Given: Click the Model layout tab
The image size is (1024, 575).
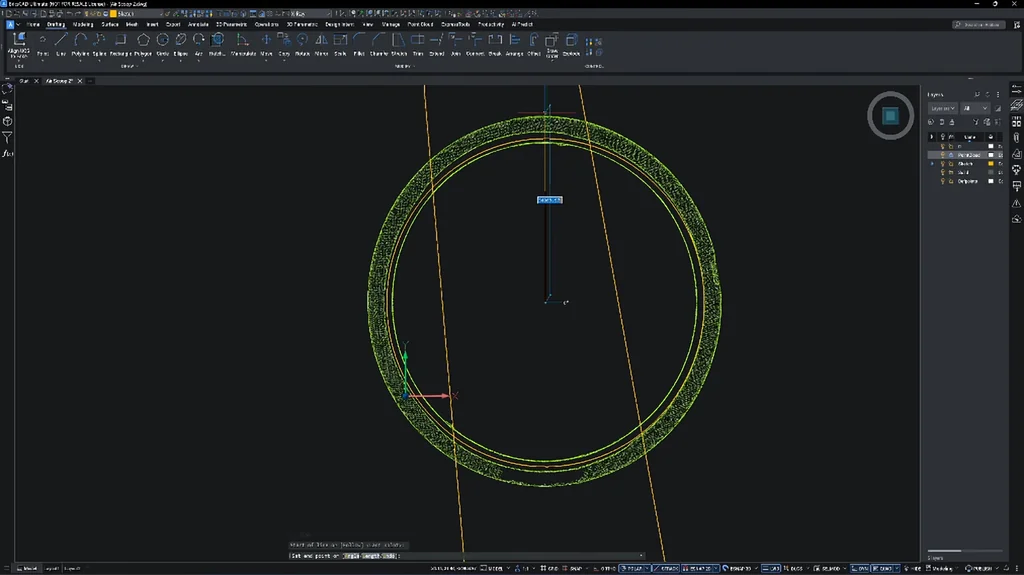Looking at the screenshot, I should coord(27,568).
